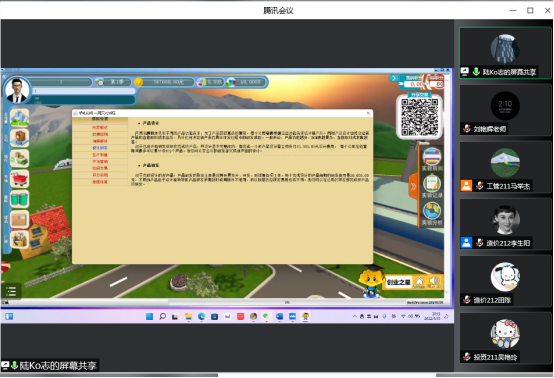Select the blue highlighted item in rules list
The height and width of the screenshot is (378, 554).
click(100, 148)
